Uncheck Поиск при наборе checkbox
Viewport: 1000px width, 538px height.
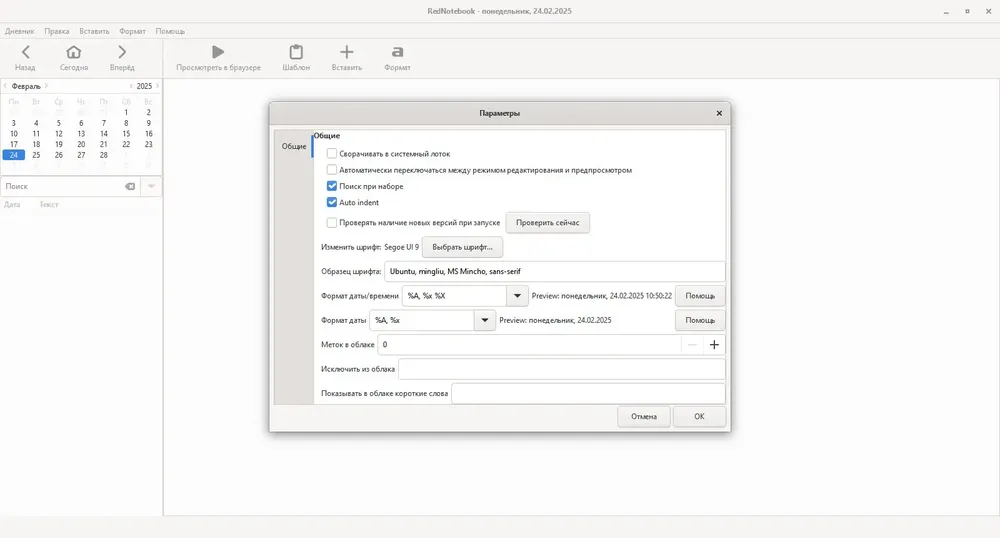click(332, 186)
